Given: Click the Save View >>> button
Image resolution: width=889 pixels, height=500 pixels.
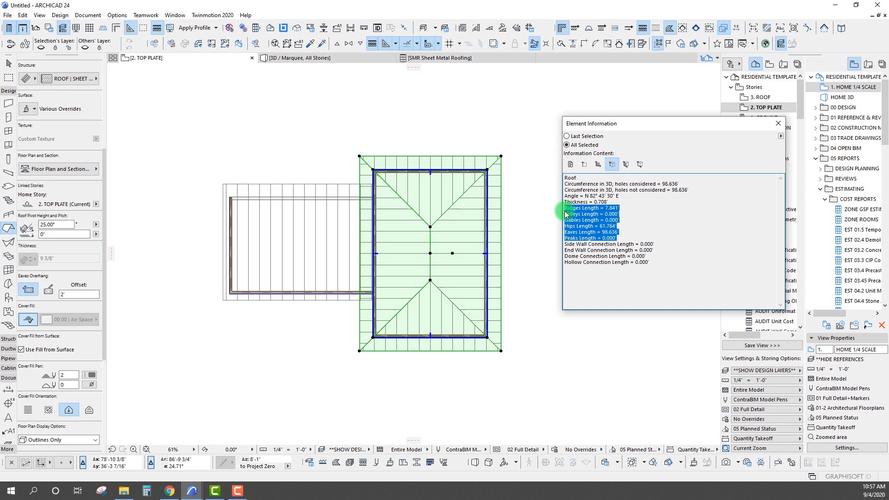Looking at the screenshot, I should click(761, 345).
